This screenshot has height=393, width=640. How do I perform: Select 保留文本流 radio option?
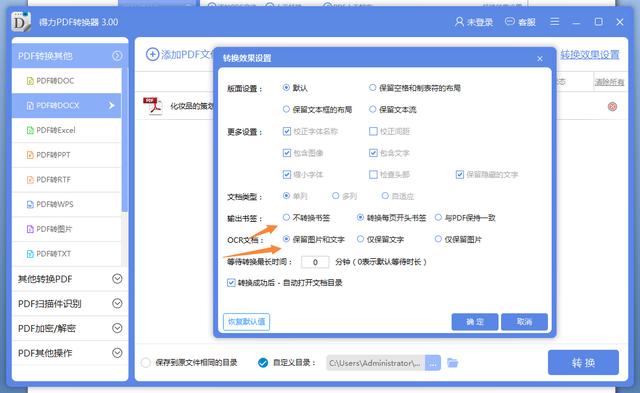[372, 109]
